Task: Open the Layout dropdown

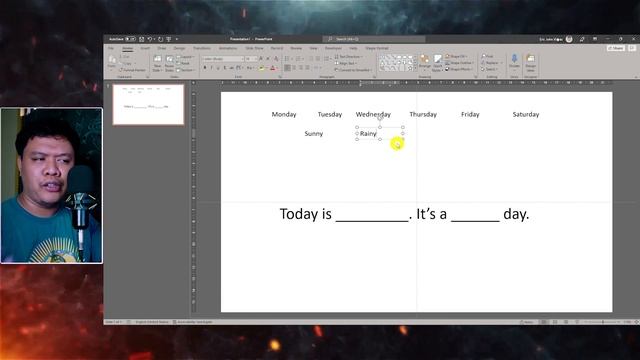Action: (x=185, y=57)
